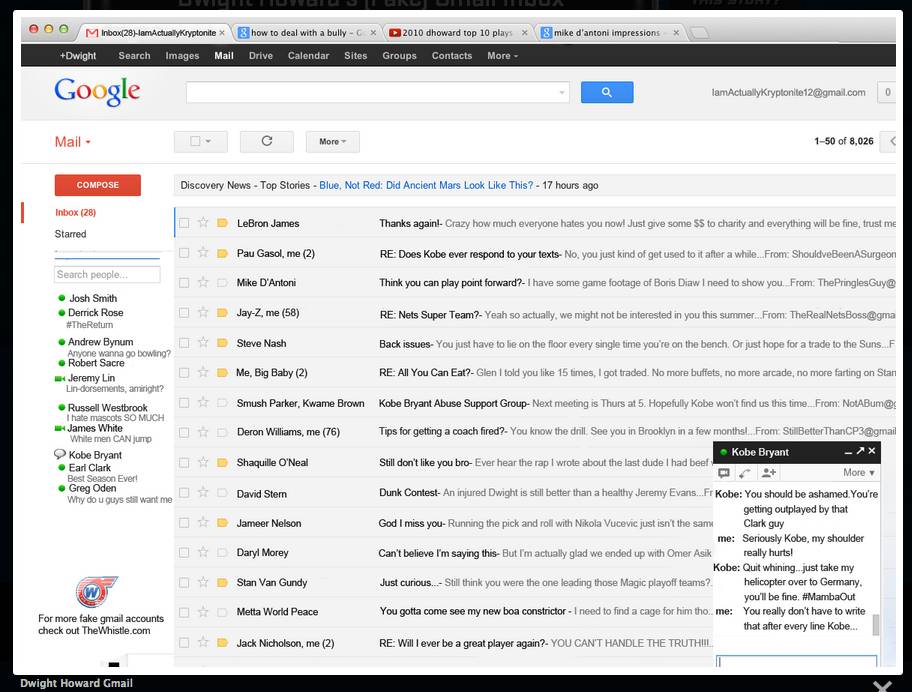Screen dimensions: 912x692
Task: Star the Steve Nash email
Action: click(x=203, y=342)
